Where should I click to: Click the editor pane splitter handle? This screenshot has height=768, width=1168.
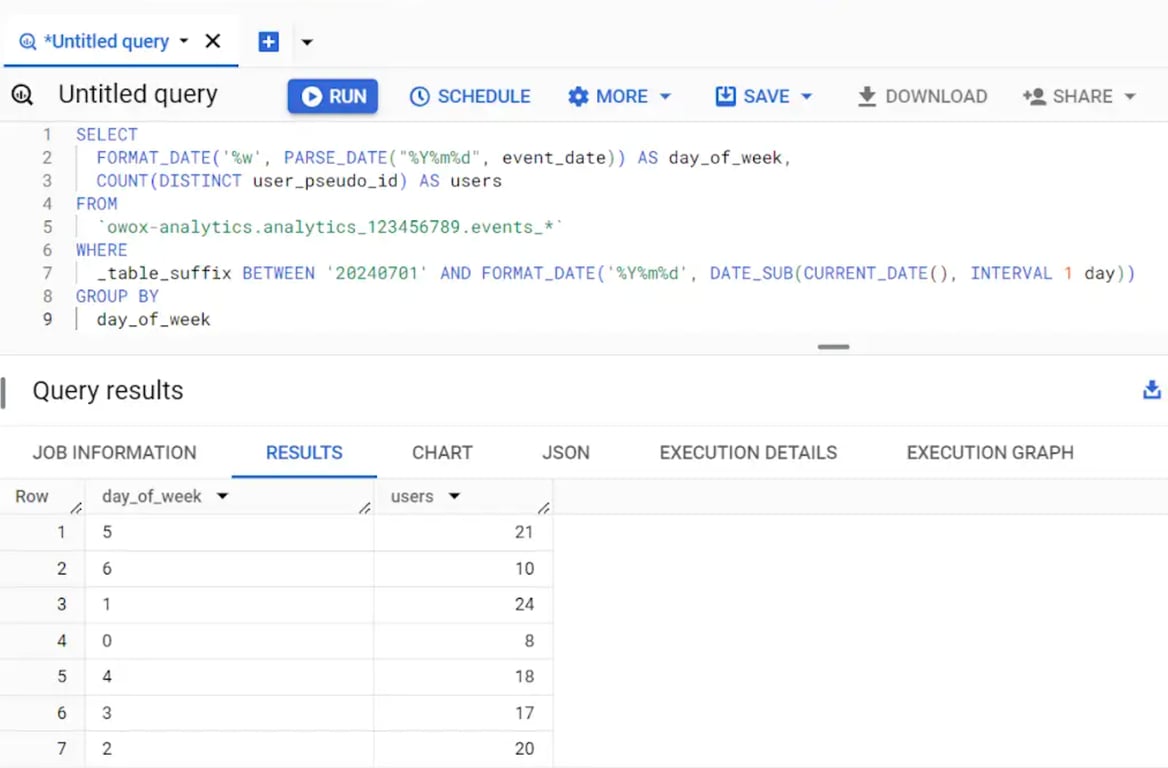pyautogui.click(x=833, y=346)
